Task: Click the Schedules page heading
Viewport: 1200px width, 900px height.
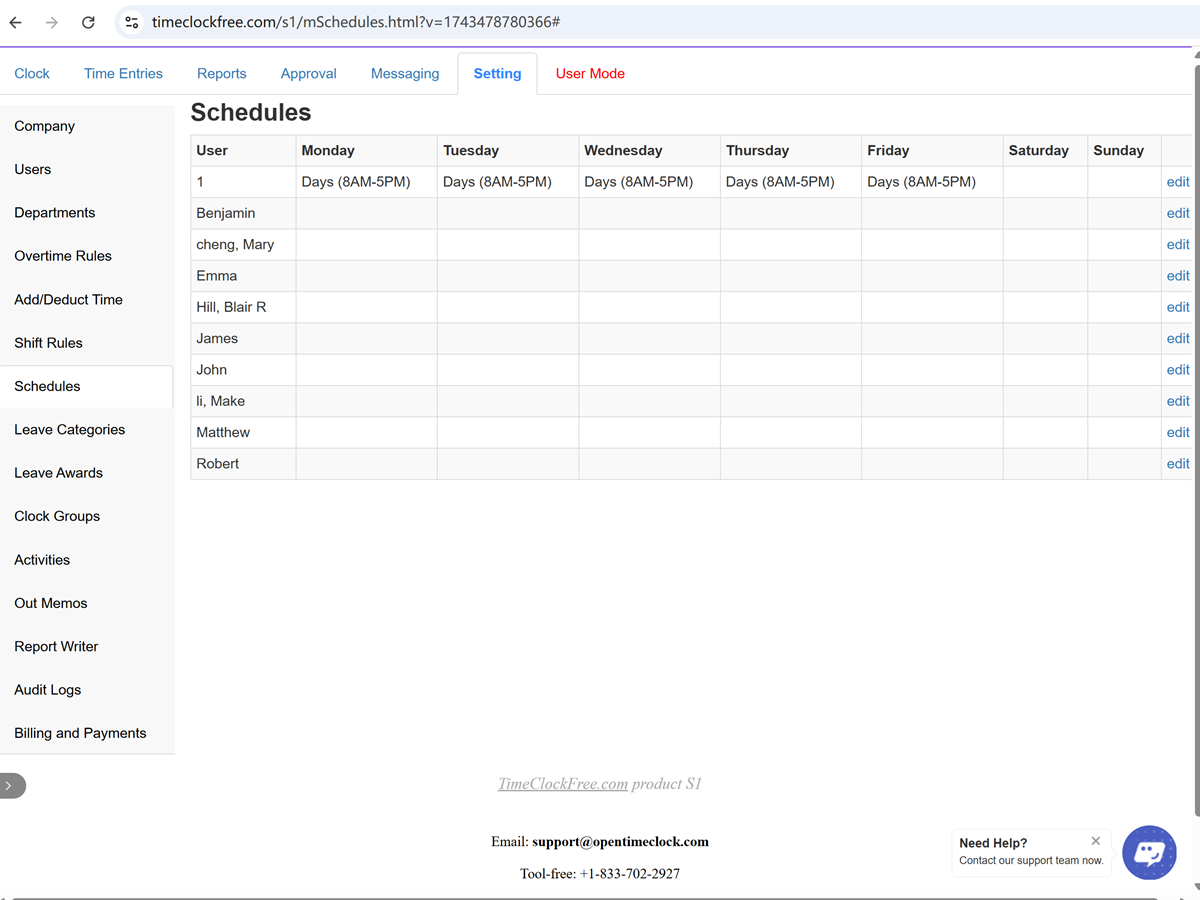Action: point(251,113)
